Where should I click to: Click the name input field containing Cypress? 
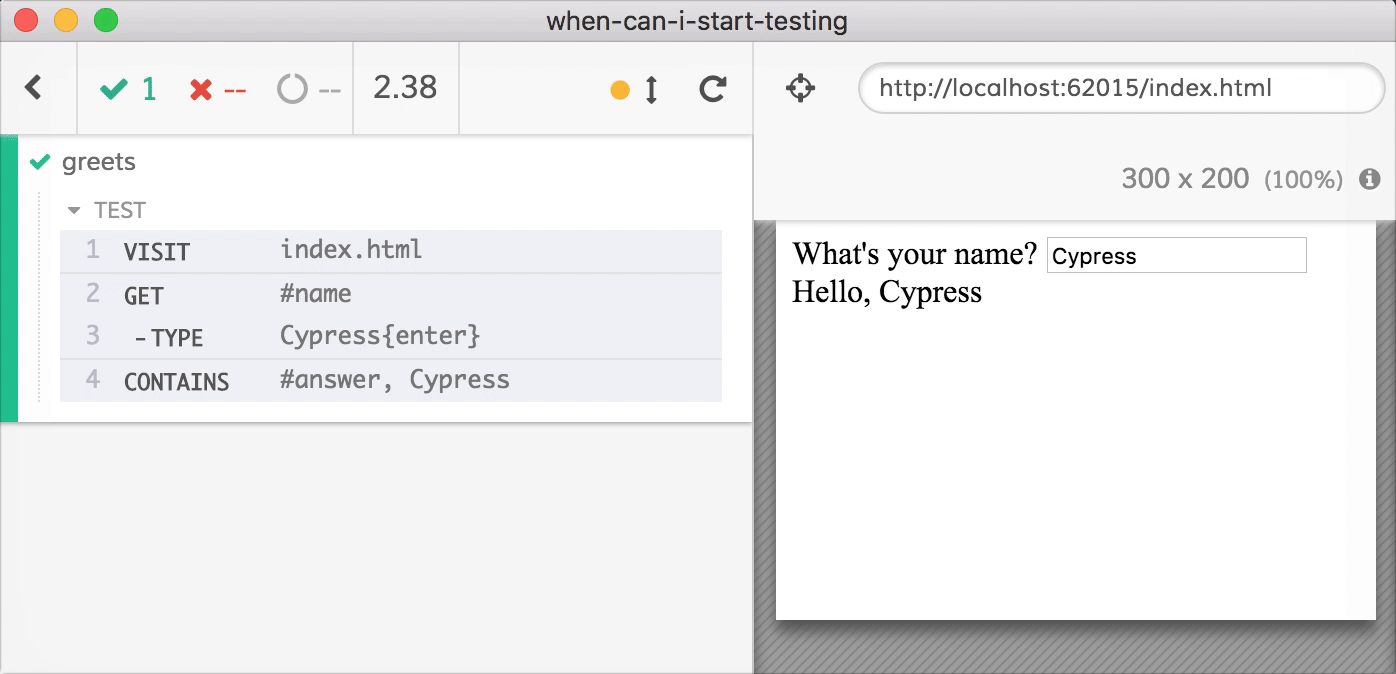(x=1176, y=256)
